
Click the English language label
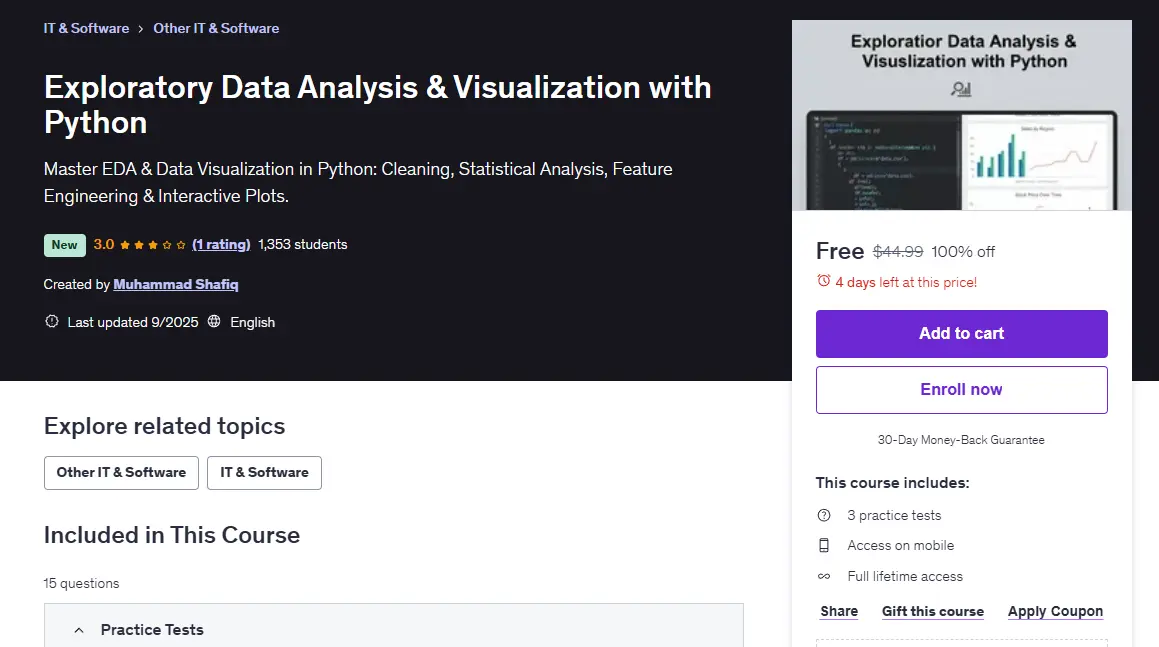[x=252, y=322]
